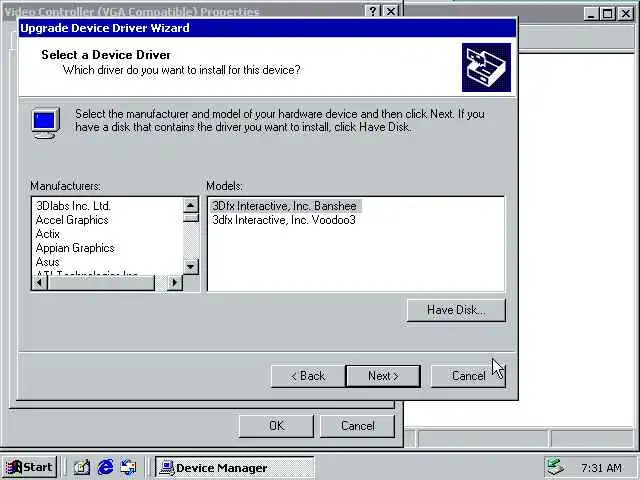Select 3Dlabs Inc. Ltd. in Manufacturers list
Viewport: 640px width, 480px height.
[73, 206]
